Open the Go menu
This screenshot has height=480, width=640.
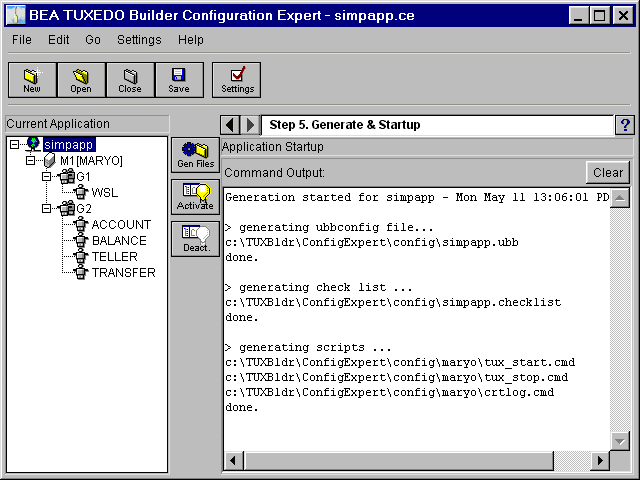[93, 40]
